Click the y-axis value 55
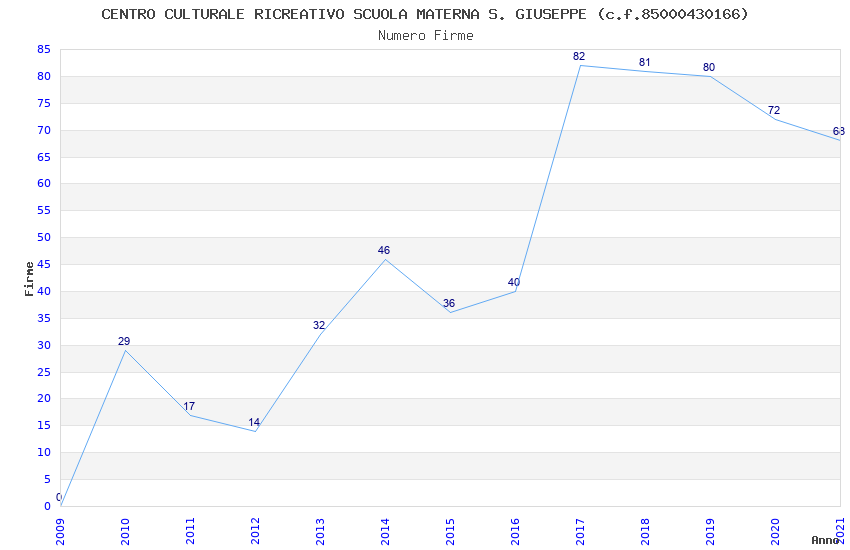Screen dimensions: 850x550 44,211
